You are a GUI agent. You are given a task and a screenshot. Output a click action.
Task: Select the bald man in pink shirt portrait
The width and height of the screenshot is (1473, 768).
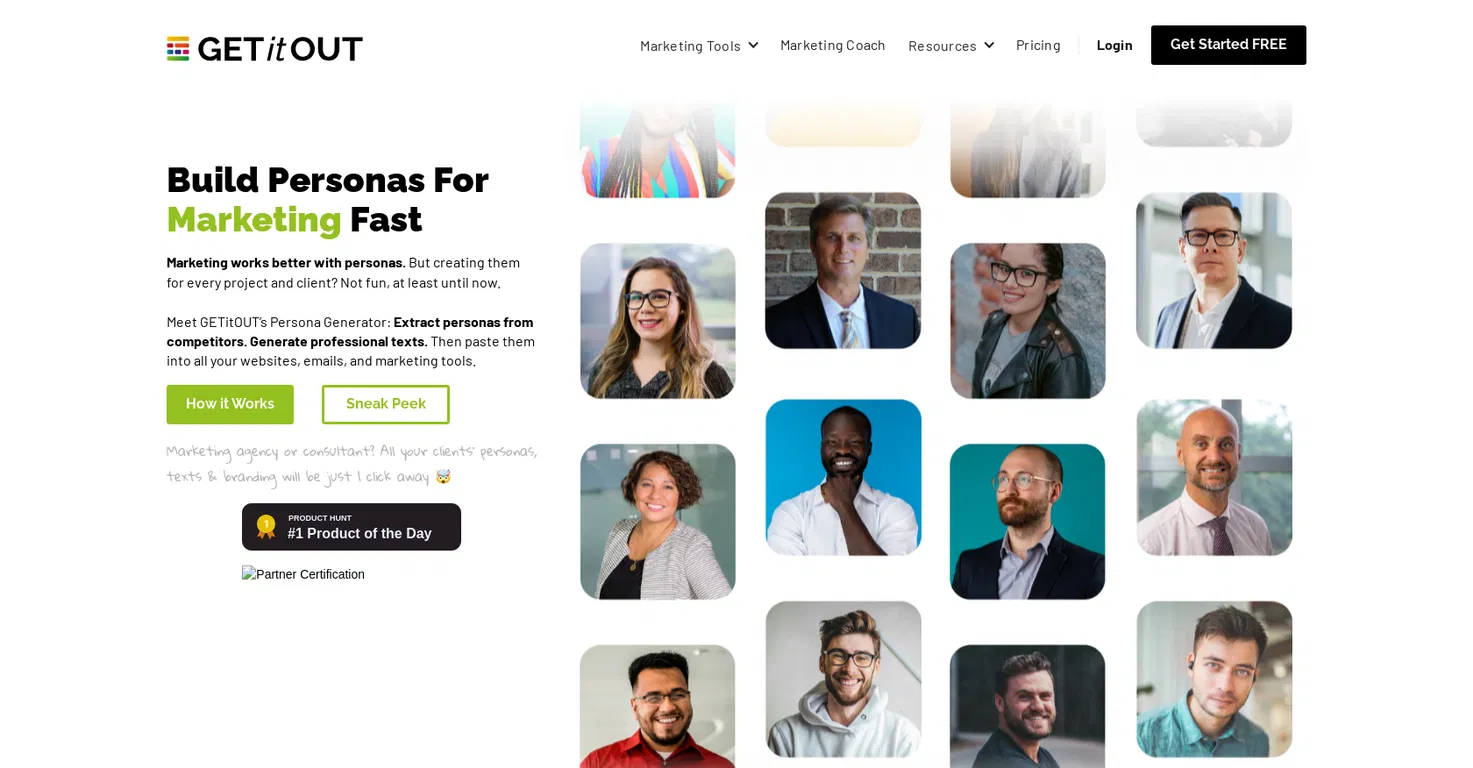[1214, 477]
